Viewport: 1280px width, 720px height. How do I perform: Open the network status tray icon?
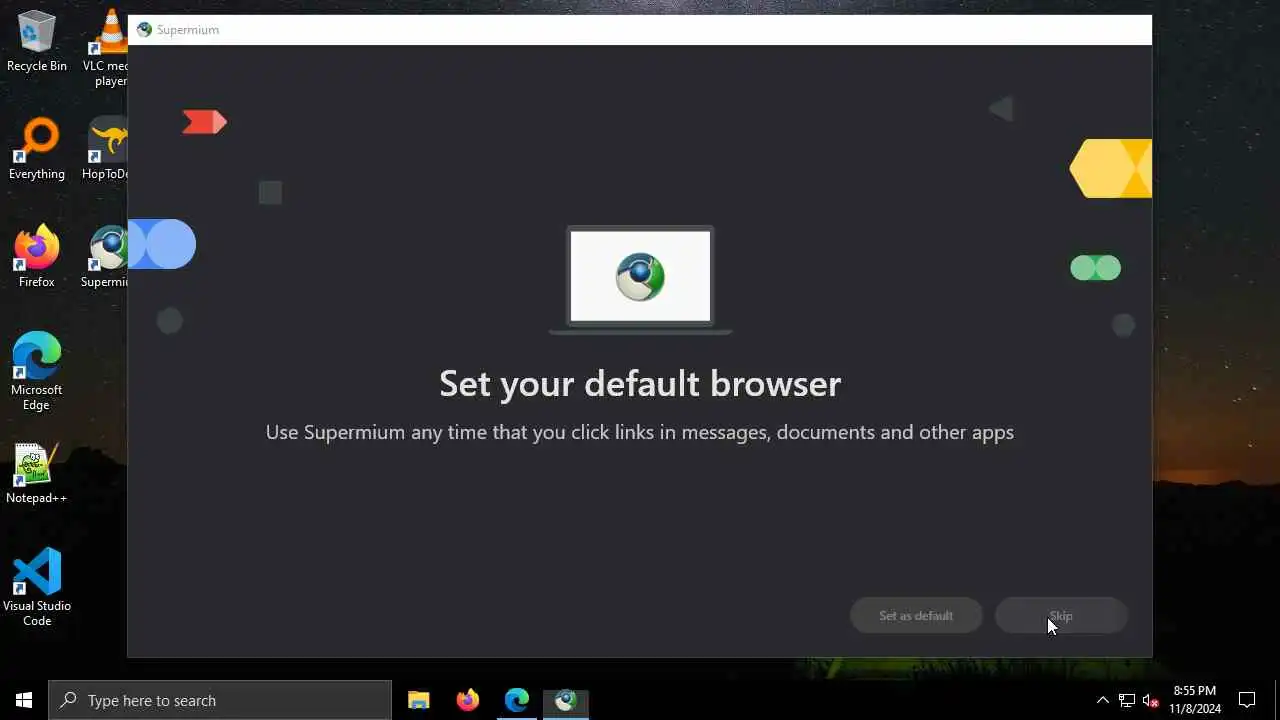1126,700
